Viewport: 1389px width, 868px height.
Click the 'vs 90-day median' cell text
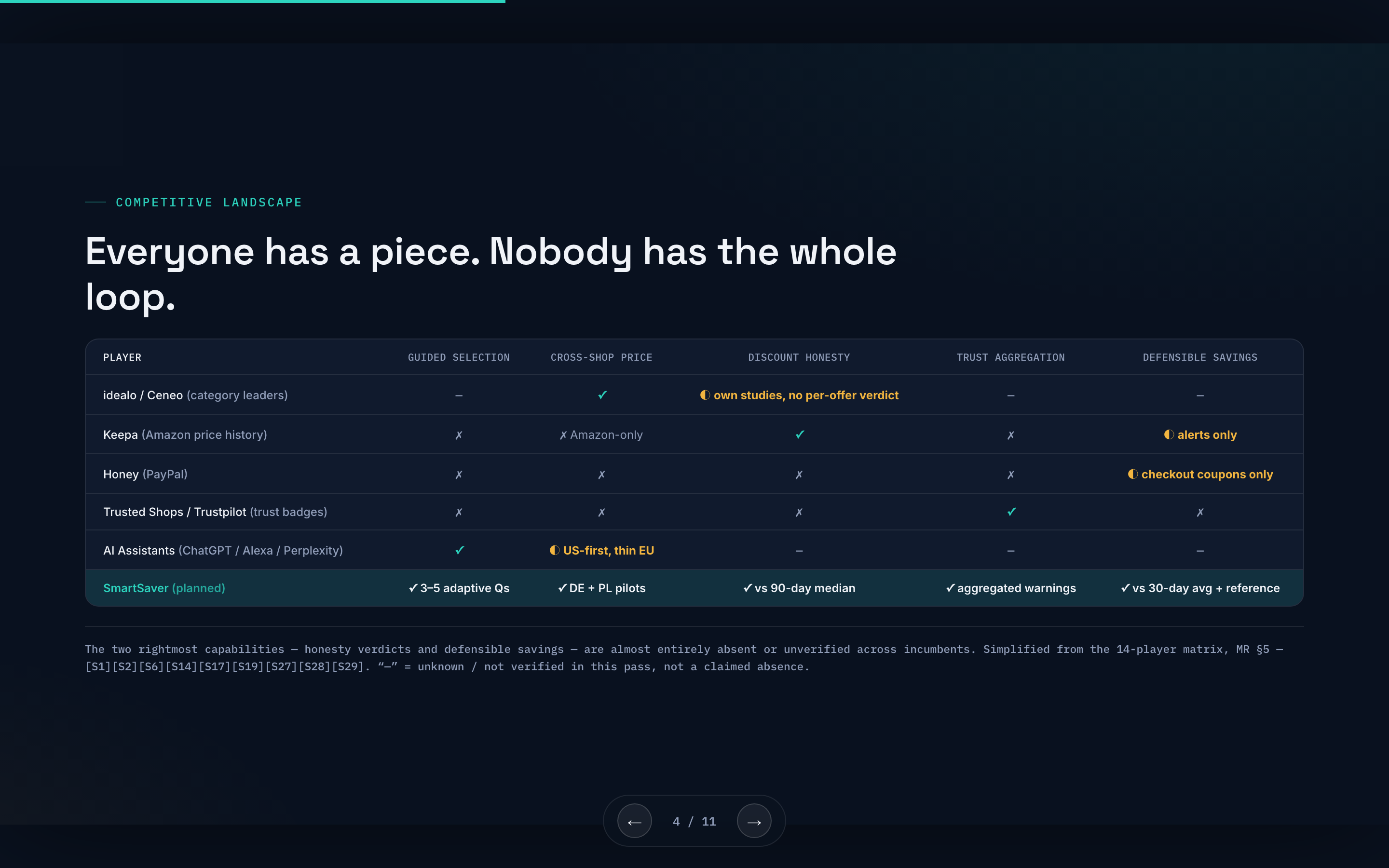[x=804, y=588]
